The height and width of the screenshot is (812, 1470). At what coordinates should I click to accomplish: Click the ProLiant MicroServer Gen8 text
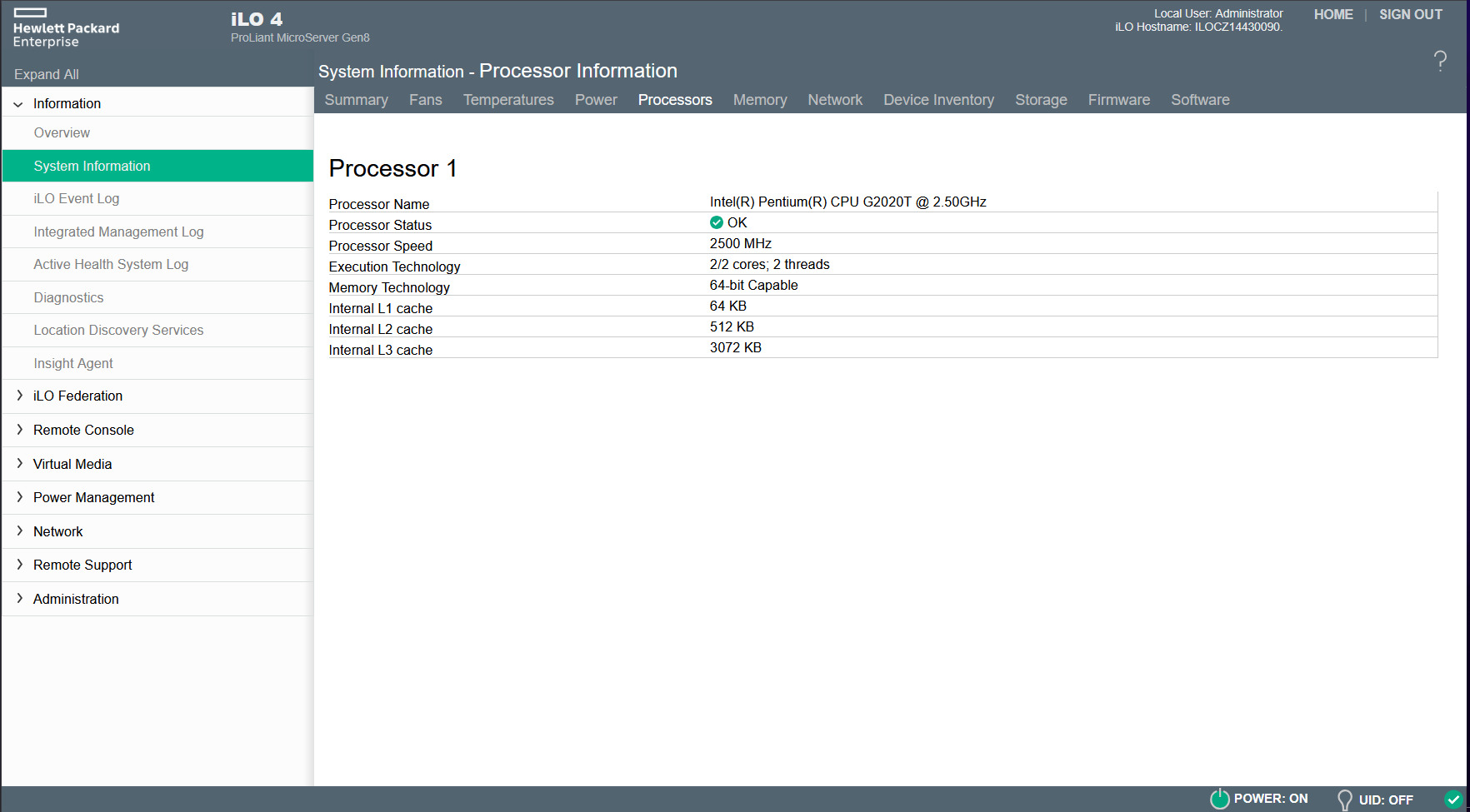point(300,37)
